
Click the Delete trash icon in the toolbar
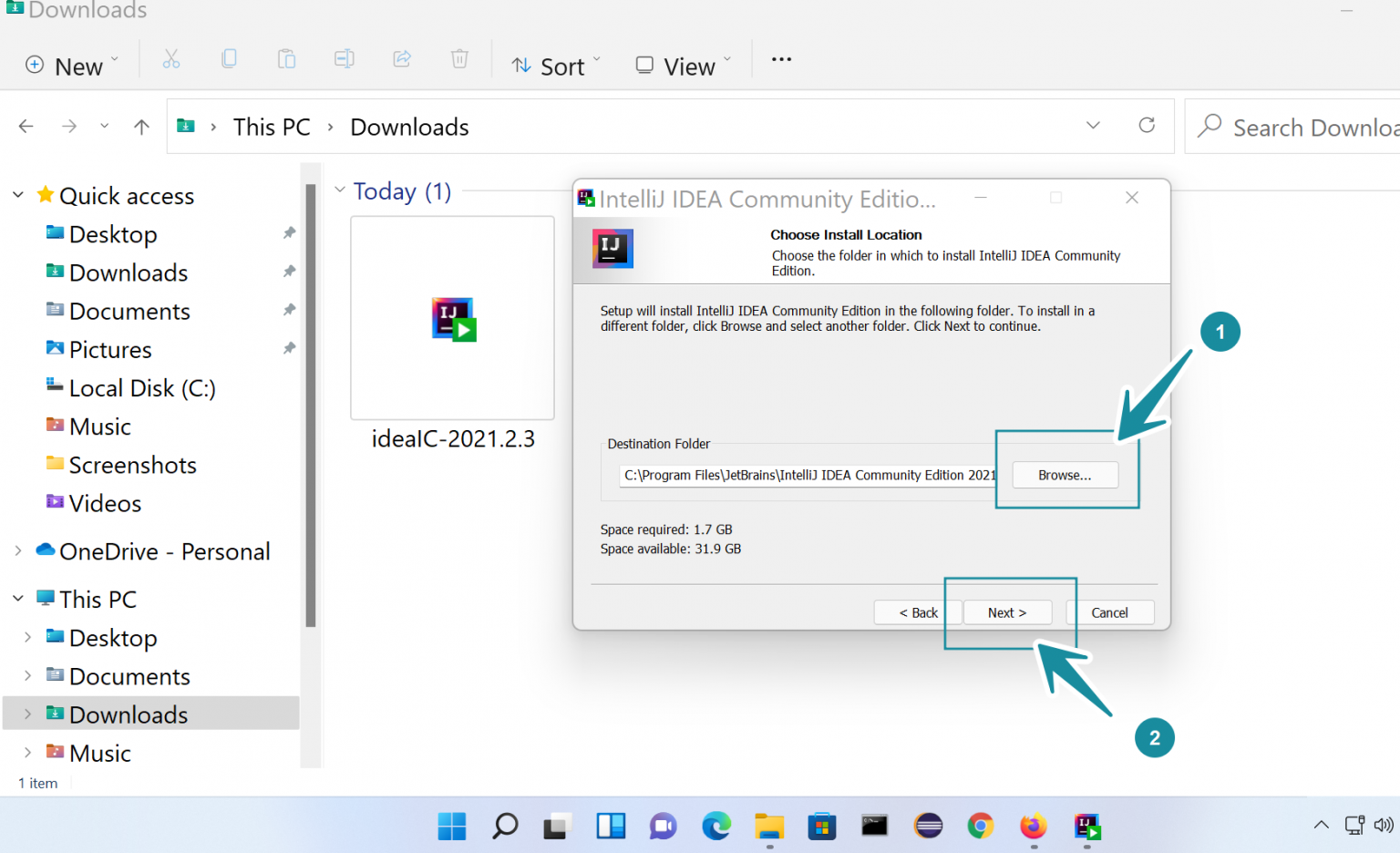458,58
